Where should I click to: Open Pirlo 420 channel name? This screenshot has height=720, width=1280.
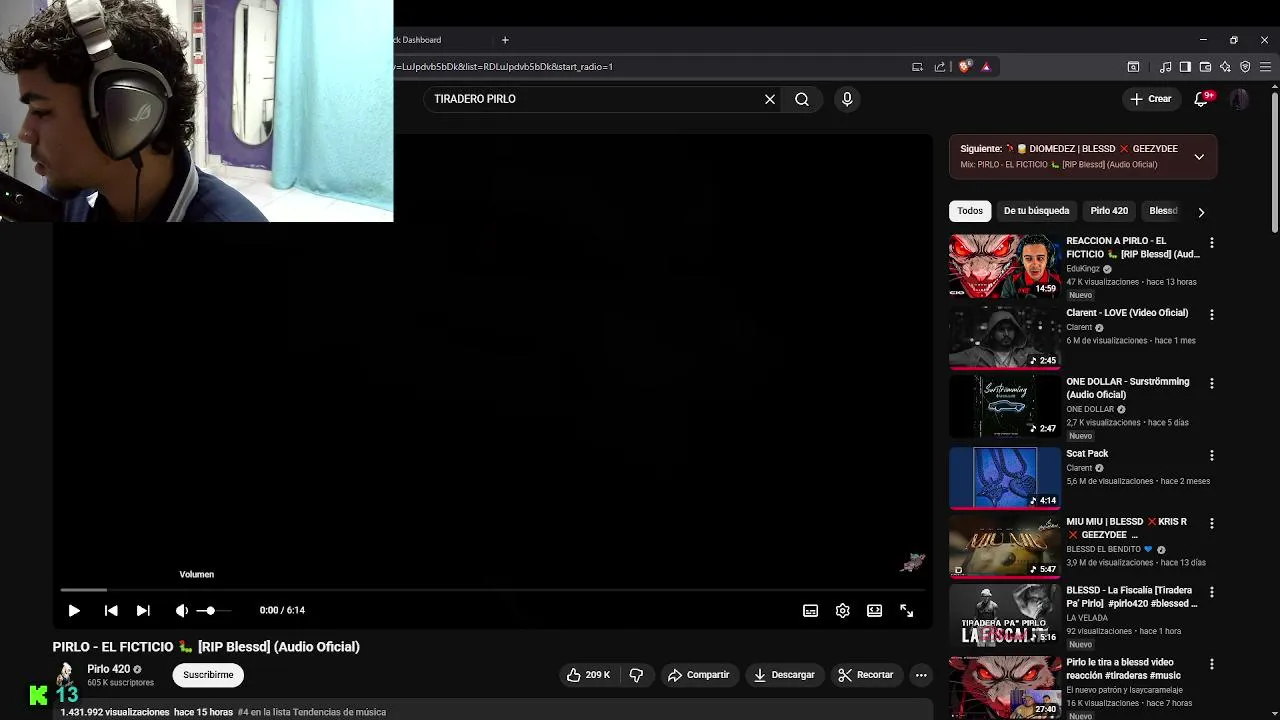108,669
